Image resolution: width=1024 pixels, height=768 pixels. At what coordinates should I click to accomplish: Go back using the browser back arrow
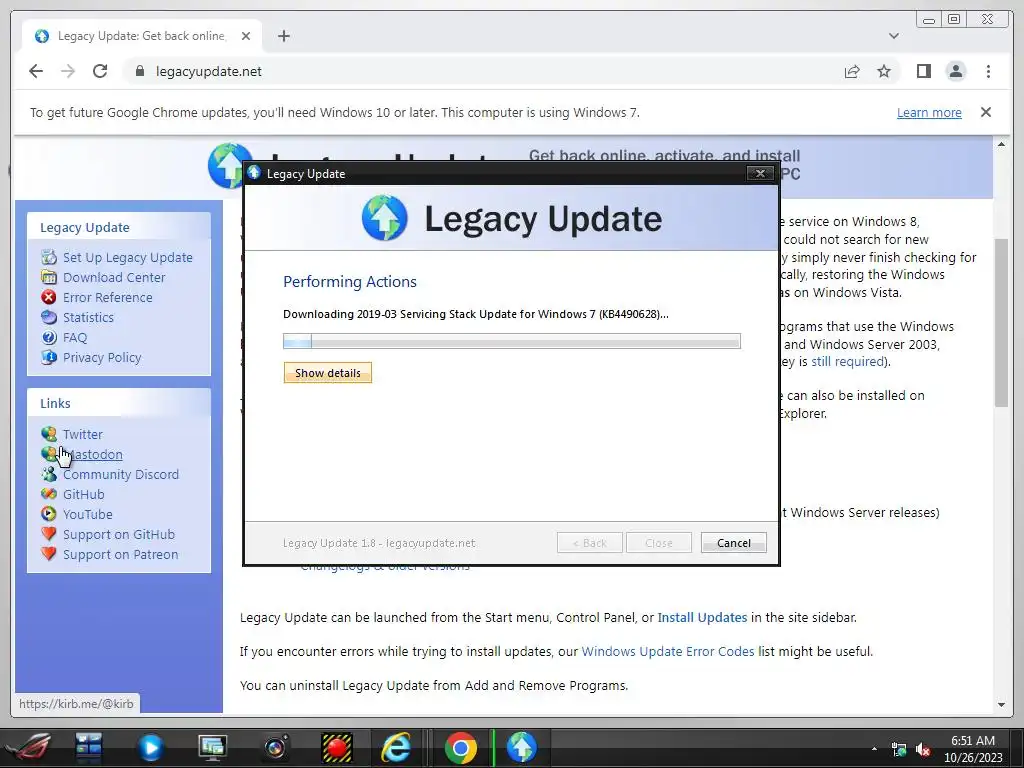pyautogui.click(x=36, y=71)
